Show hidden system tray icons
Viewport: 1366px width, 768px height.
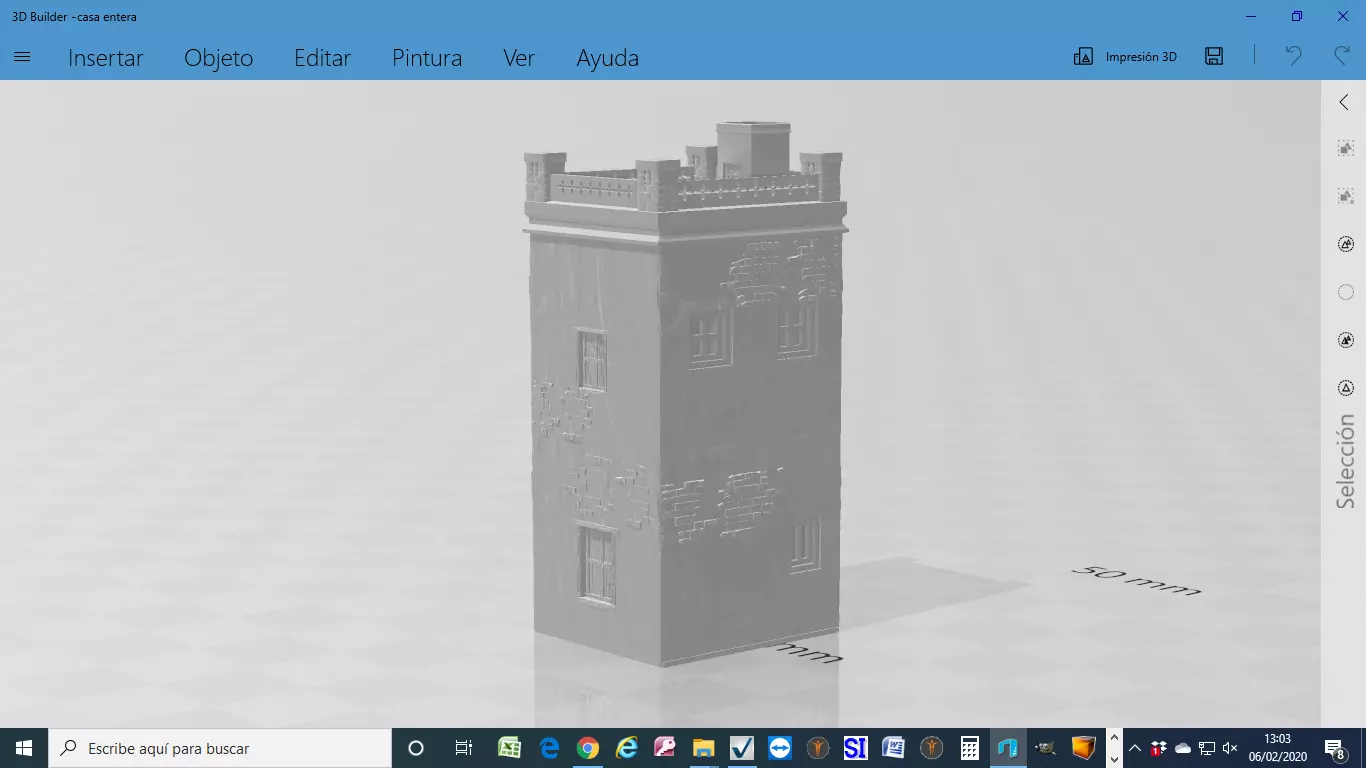pos(1134,748)
